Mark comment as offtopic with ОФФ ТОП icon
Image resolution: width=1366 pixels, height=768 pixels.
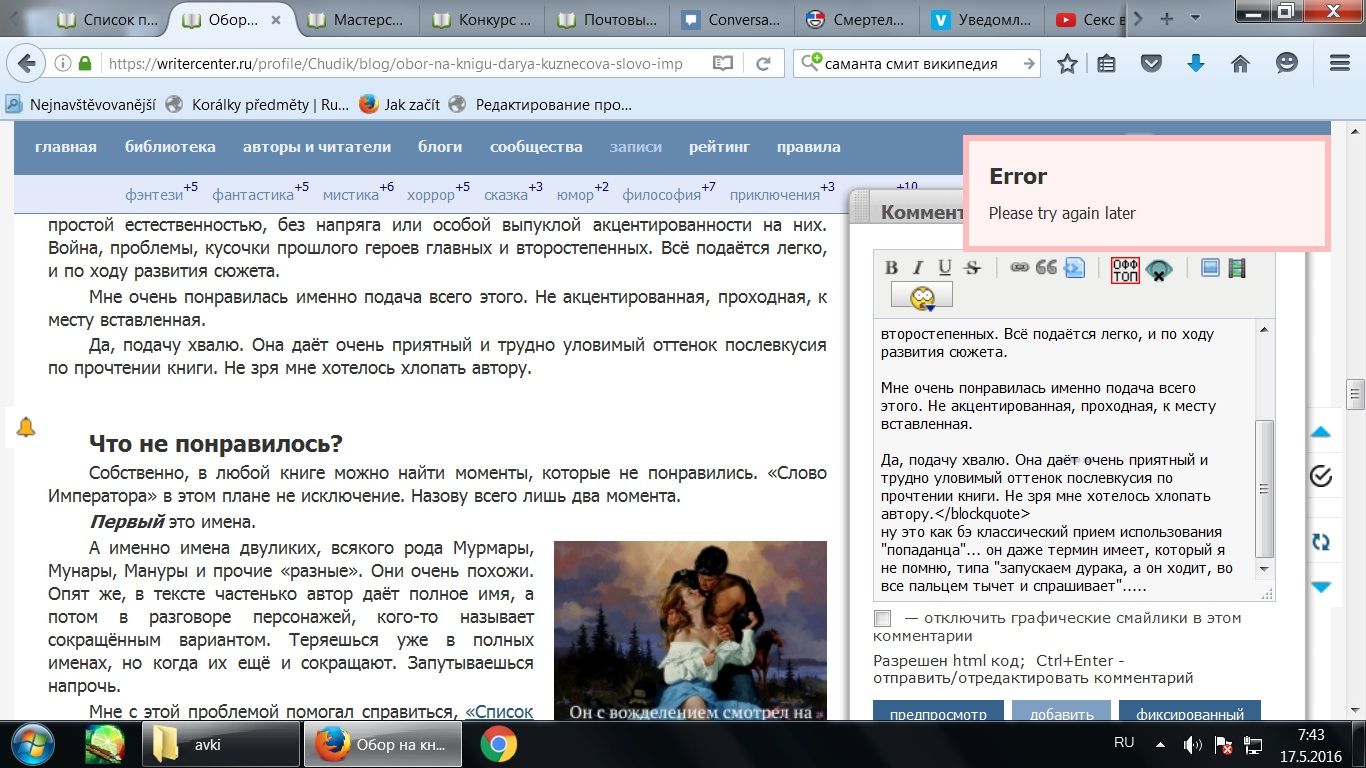click(x=1125, y=270)
